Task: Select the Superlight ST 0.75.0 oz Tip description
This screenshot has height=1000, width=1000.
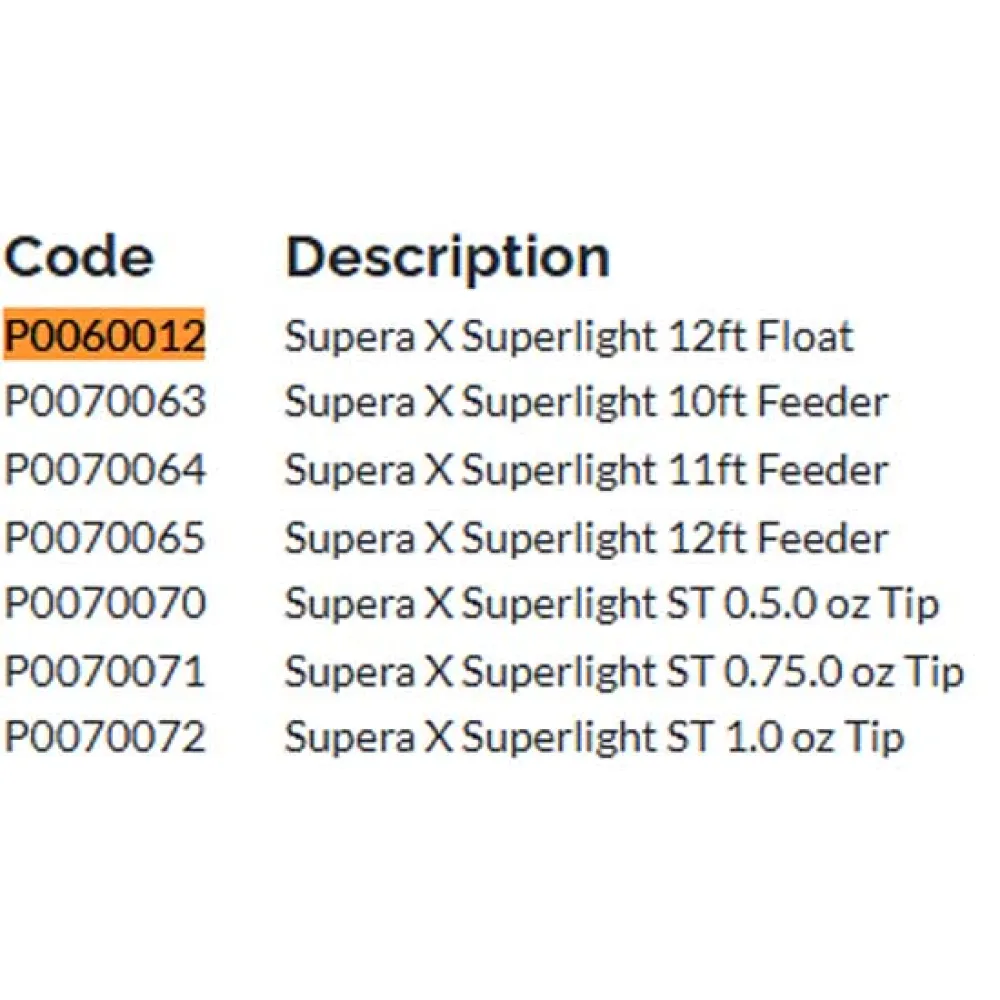Action: 624,671
